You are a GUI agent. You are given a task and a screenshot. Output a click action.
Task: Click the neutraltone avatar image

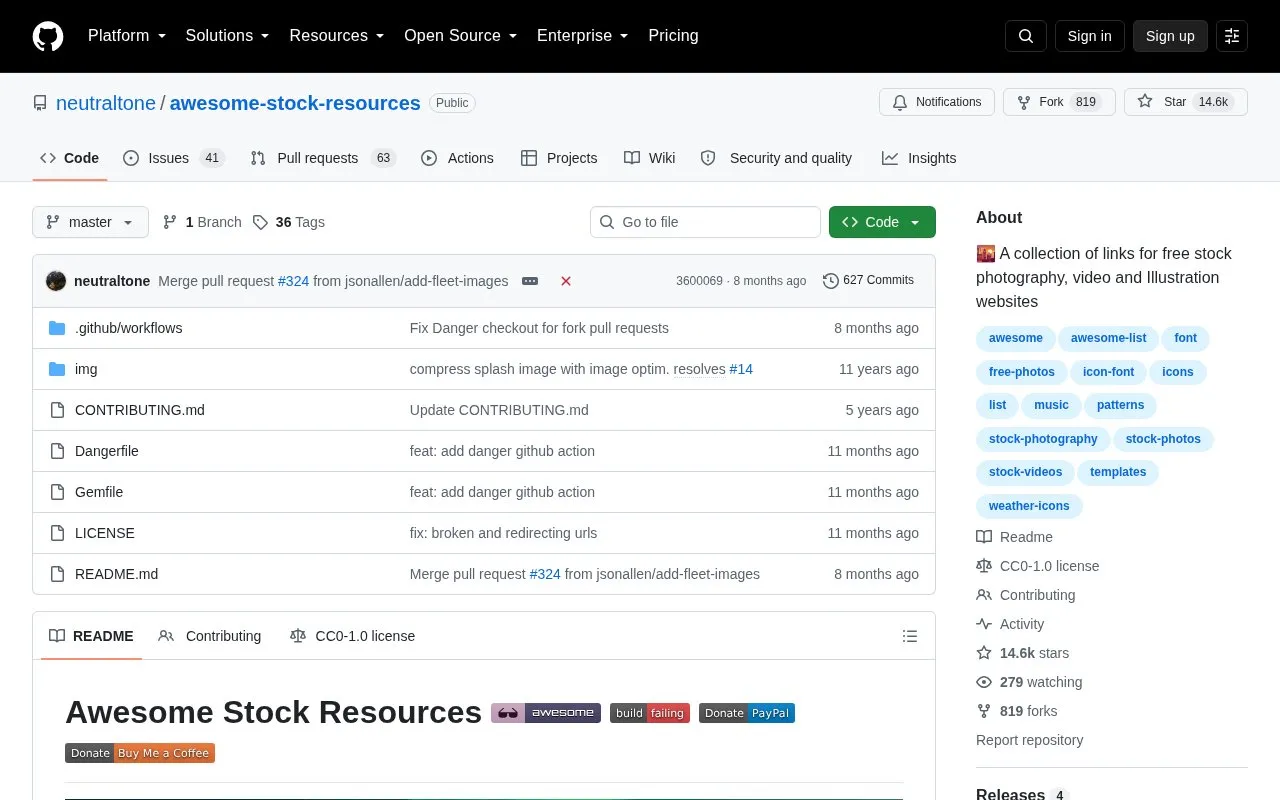56,281
